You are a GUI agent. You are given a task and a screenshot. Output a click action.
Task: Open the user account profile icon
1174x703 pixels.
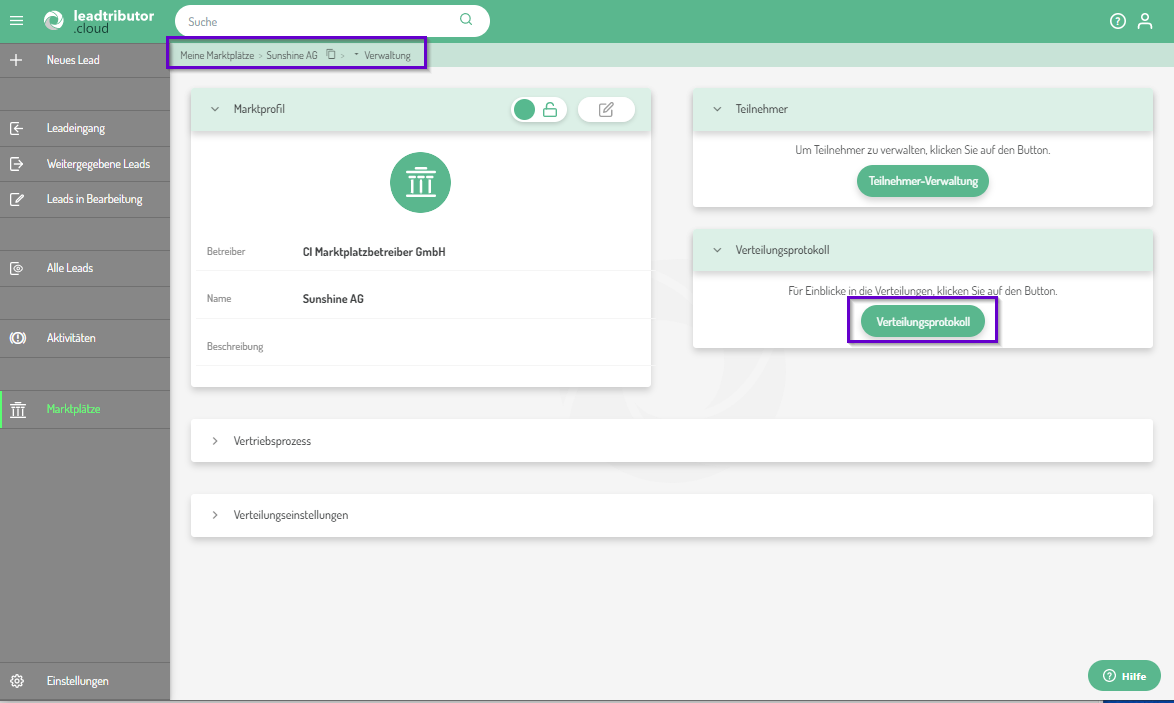click(x=1145, y=21)
